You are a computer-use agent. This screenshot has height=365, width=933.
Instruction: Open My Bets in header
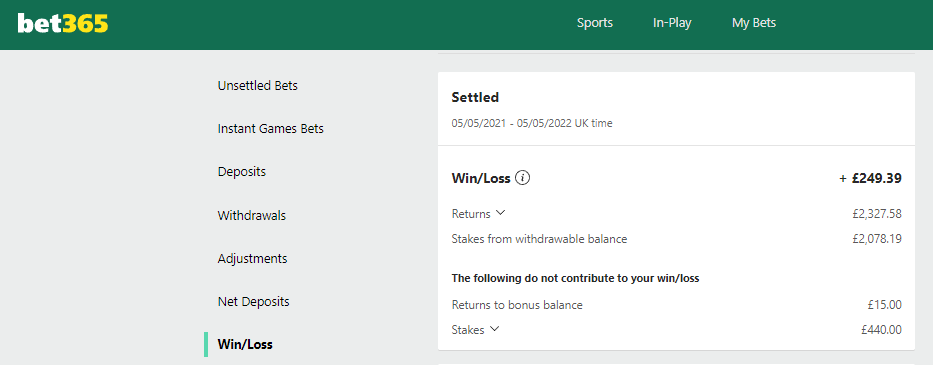coord(754,23)
